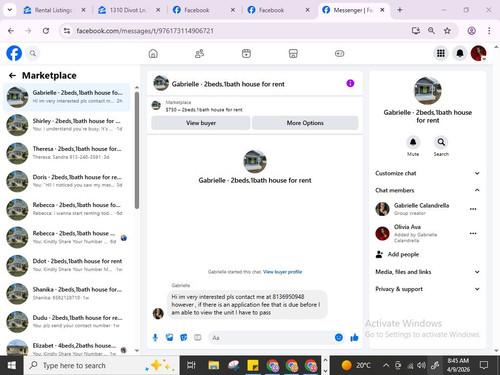The image size is (500, 375).
Task: Open Chrome zoom magnifier icon
Action: pyautogui.click(x=431, y=31)
